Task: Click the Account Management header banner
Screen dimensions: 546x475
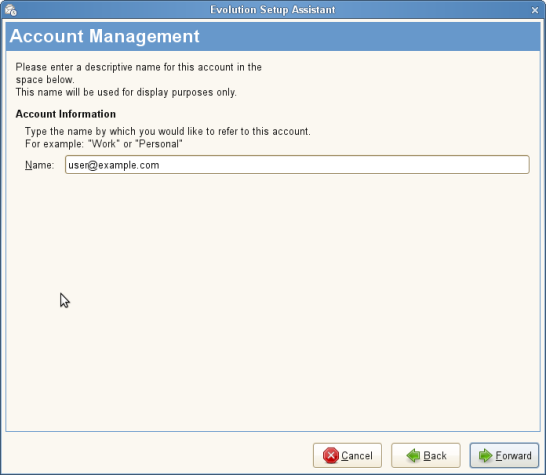Action: point(273,36)
